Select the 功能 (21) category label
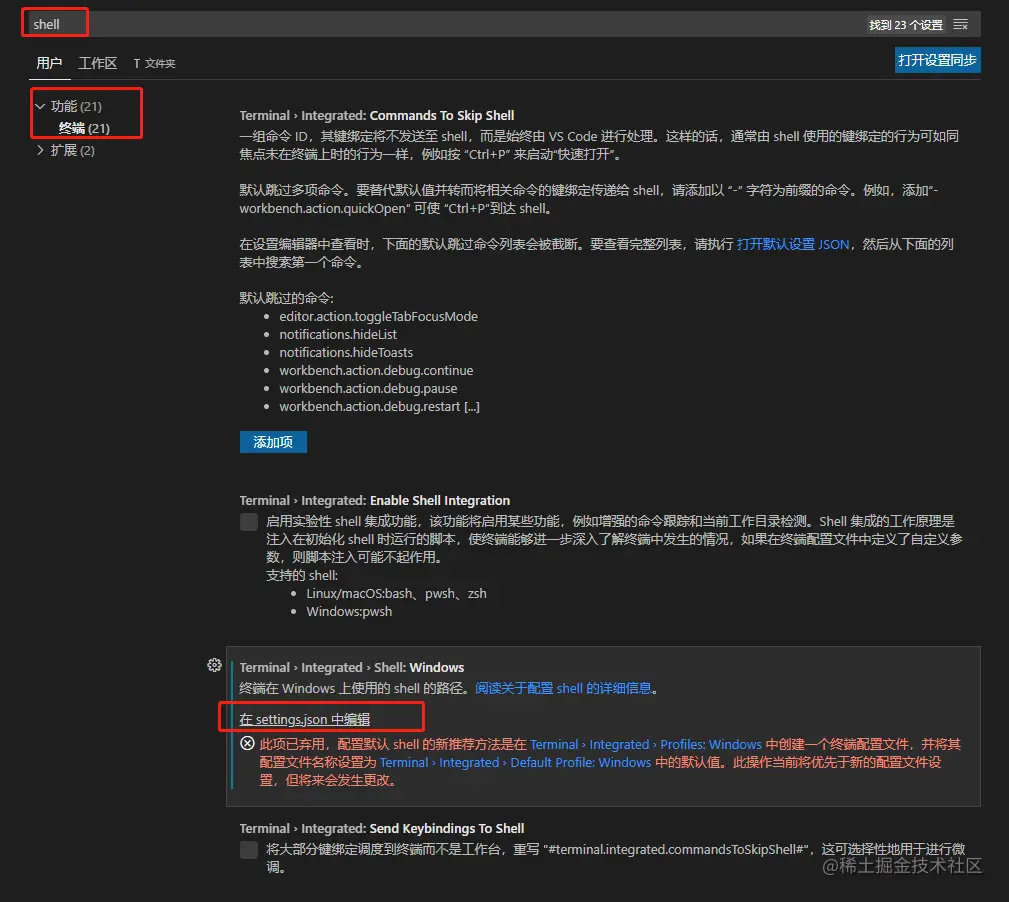Image resolution: width=1009 pixels, height=902 pixels. click(x=76, y=106)
